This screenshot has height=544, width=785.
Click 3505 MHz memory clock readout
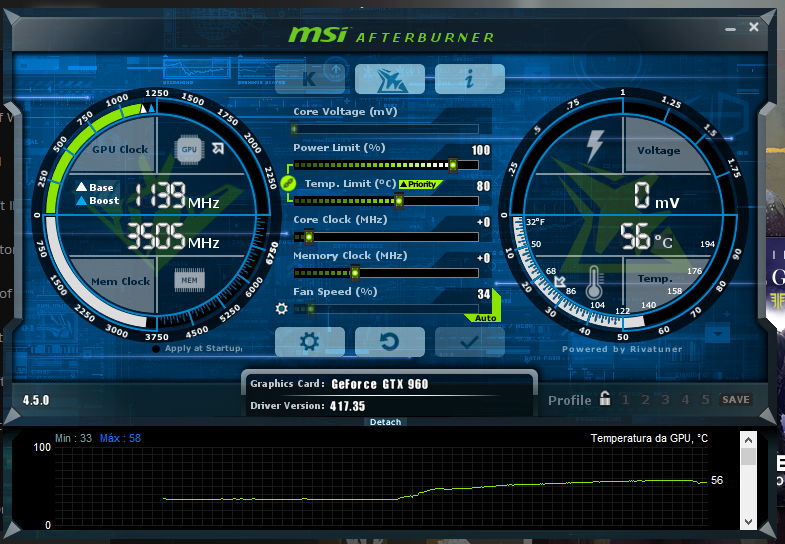point(173,237)
